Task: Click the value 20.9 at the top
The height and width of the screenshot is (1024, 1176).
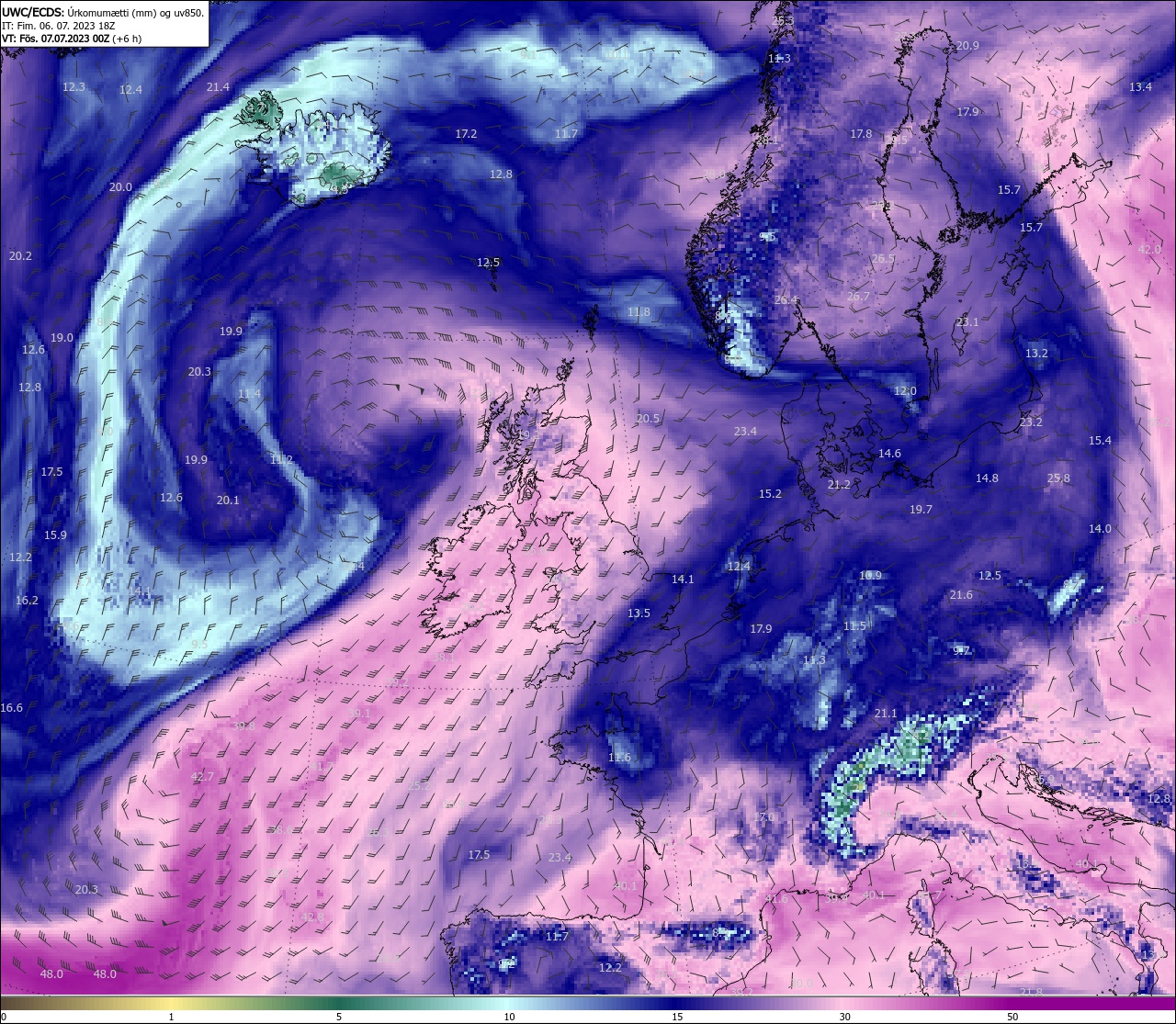Action: (x=967, y=46)
